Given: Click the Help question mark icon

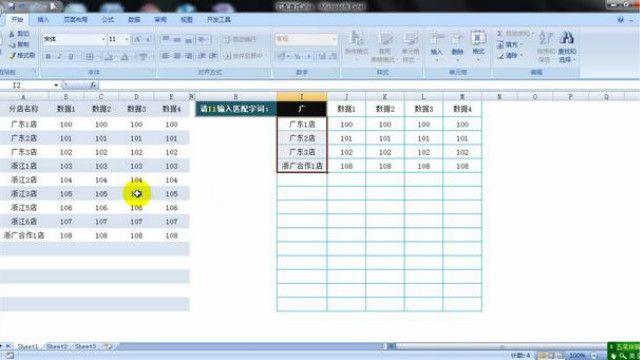Looking at the screenshot, I should pyautogui.click(x=621, y=20).
